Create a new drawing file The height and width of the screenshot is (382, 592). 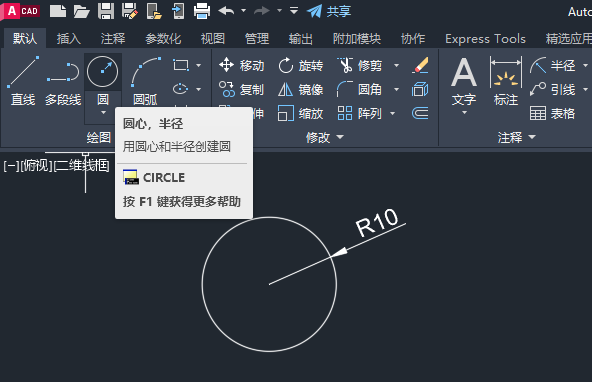click(58, 11)
